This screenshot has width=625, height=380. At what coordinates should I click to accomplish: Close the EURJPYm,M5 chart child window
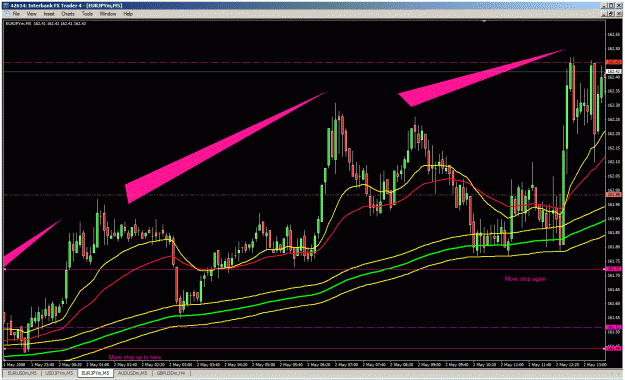coord(619,14)
